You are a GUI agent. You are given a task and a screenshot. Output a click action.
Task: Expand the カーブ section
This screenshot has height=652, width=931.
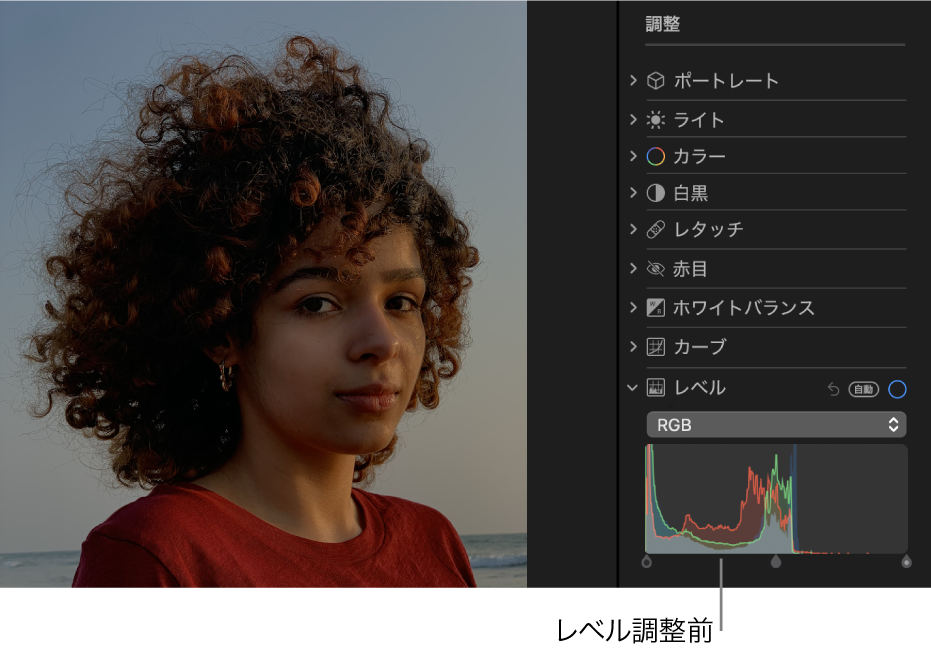(635, 347)
